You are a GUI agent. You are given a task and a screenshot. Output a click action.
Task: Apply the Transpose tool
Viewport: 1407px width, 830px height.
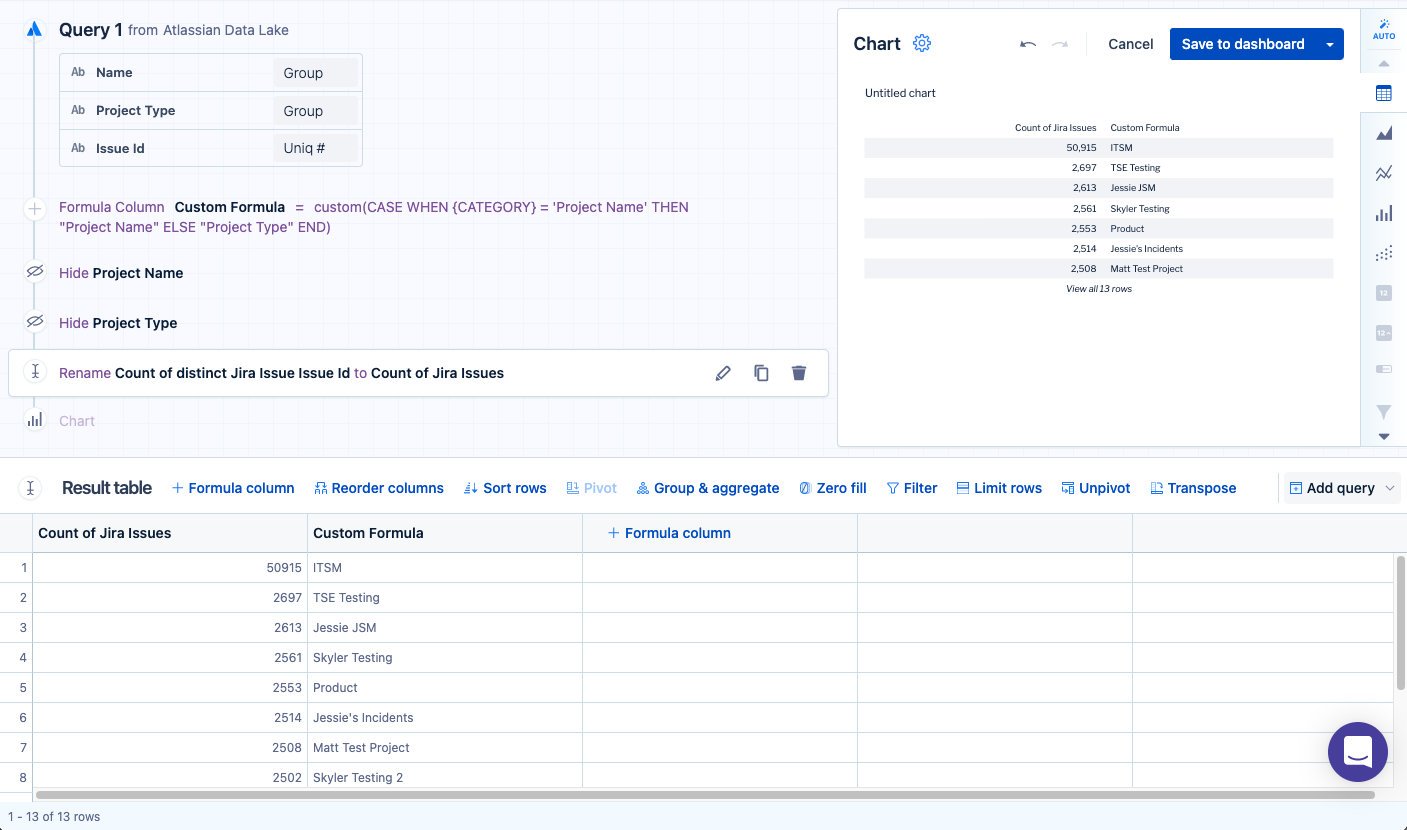(1193, 488)
